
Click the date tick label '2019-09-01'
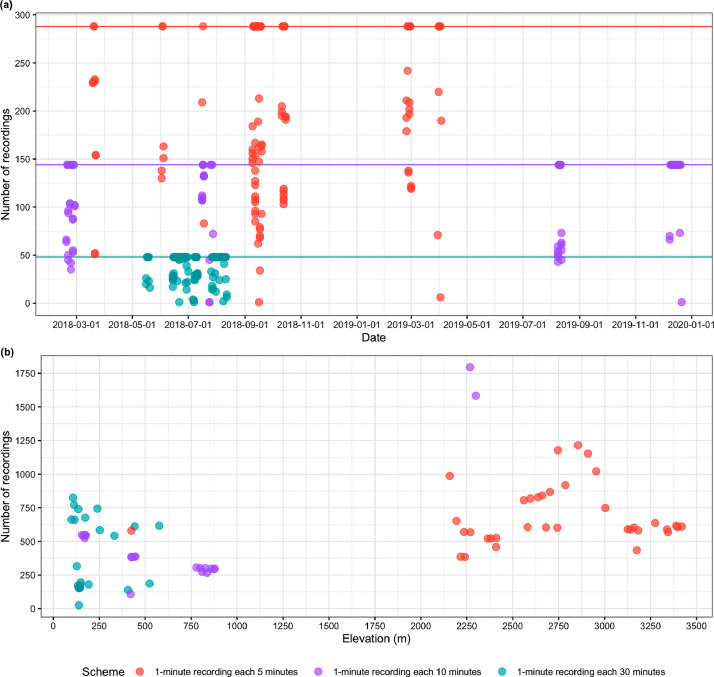pos(579,325)
